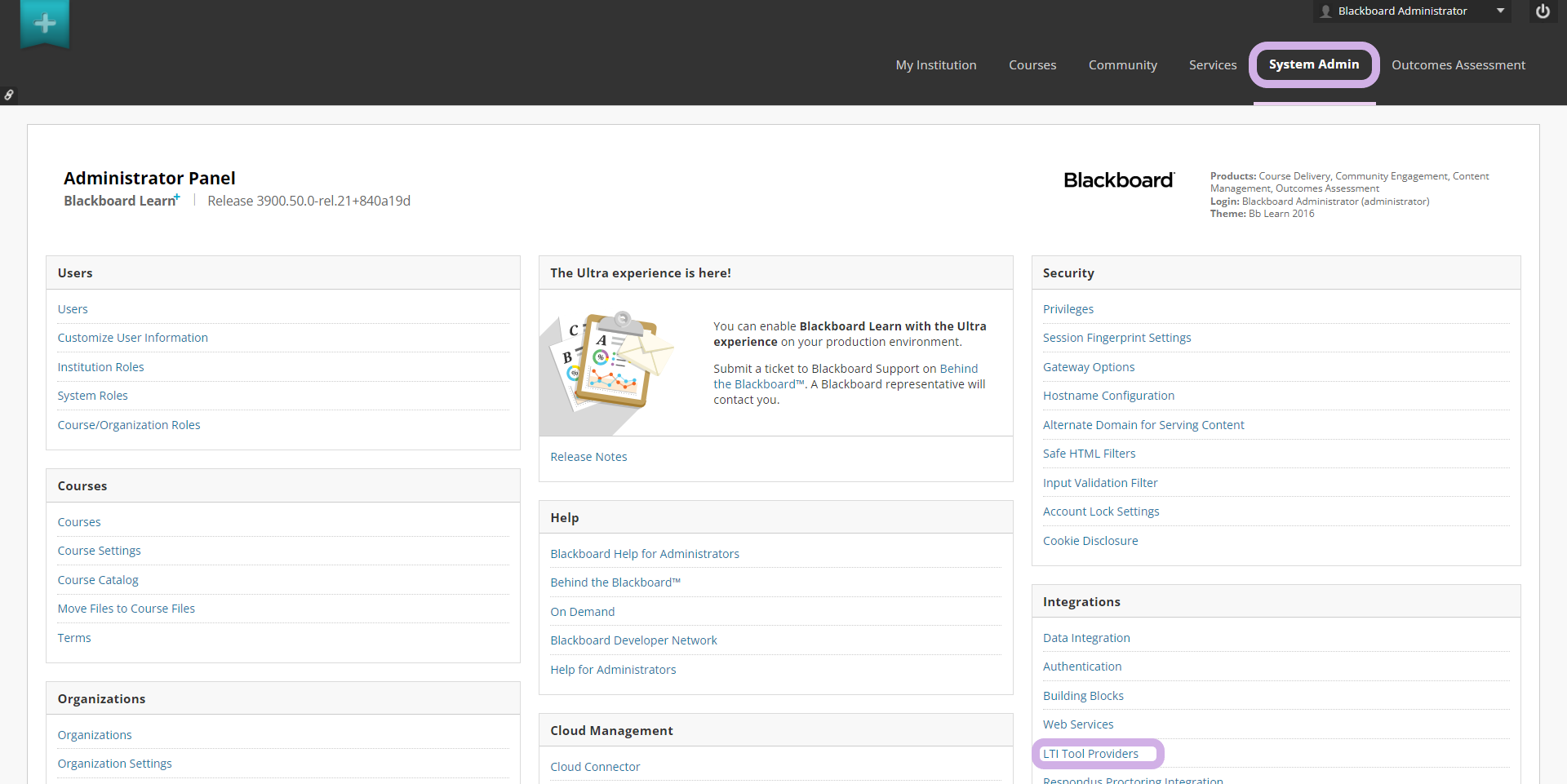Visit Blackboard Developer Network
Image resolution: width=1567 pixels, height=784 pixels.
tap(634, 640)
